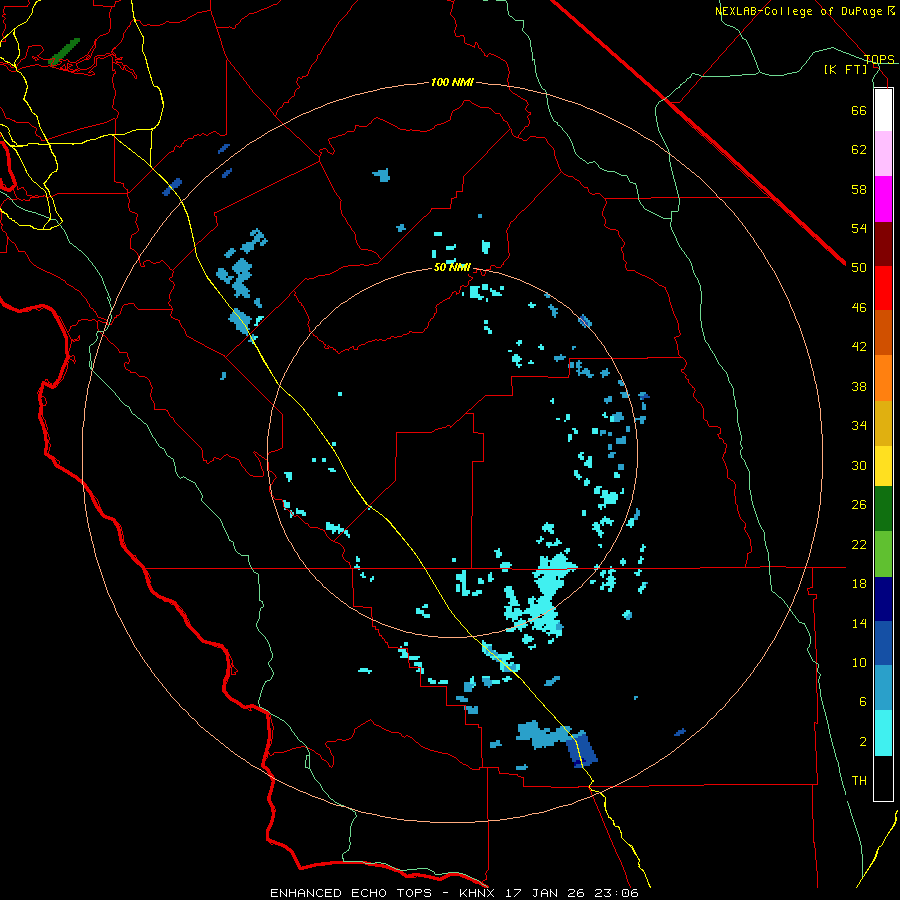The width and height of the screenshot is (900, 900).
Task: Click the 'NEXLAB-College of DuPage' credit text
Action: click(x=799, y=11)
